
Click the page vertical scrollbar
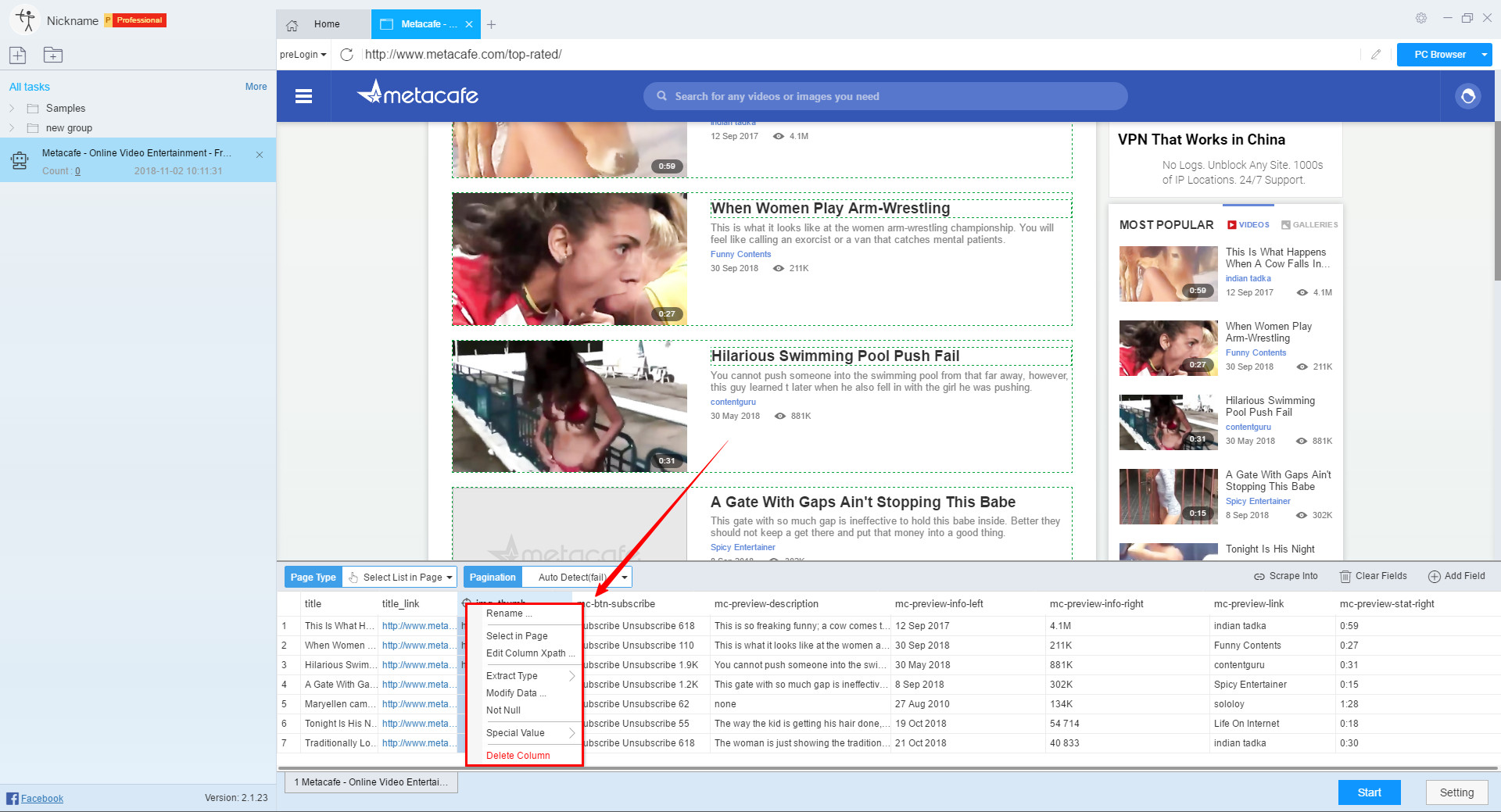(x=1496, y=200)
